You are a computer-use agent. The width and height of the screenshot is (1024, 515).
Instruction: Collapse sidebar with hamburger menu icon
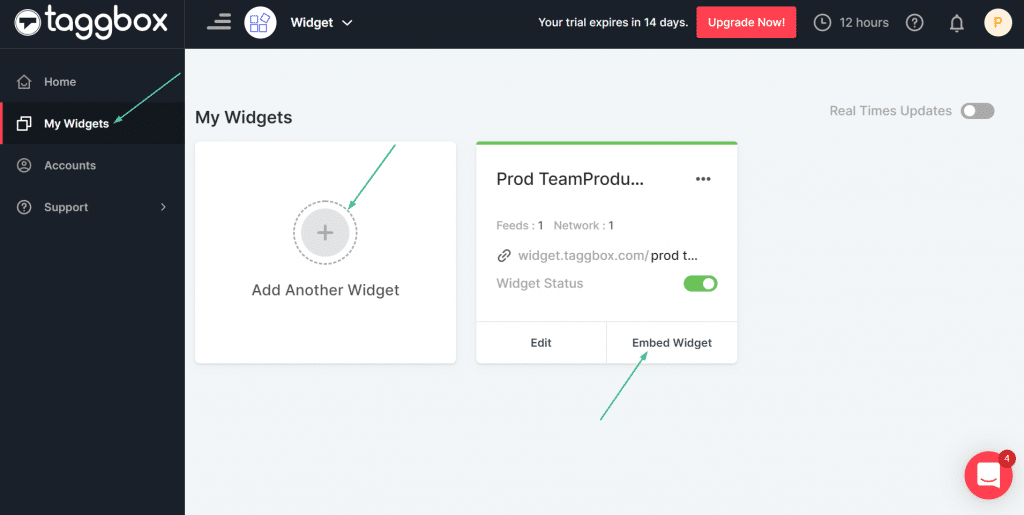(218, 22)
